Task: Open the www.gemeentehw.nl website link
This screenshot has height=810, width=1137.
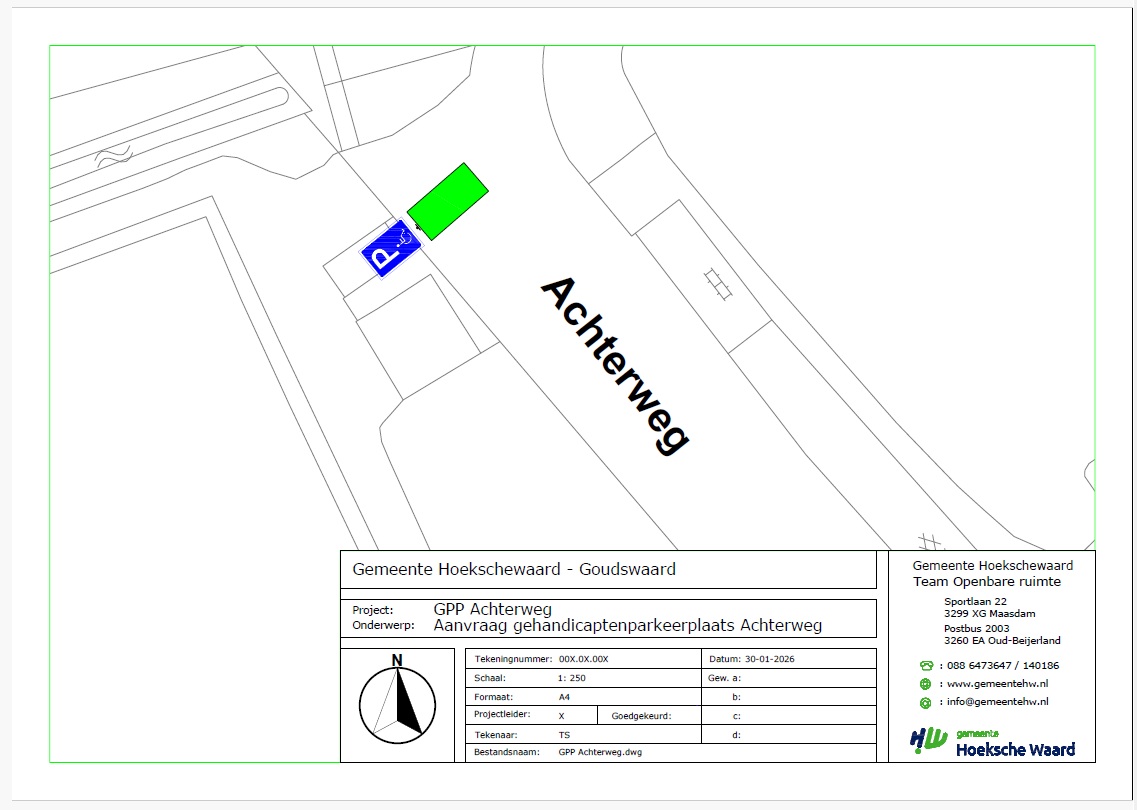Action: [x=997, y=684]
